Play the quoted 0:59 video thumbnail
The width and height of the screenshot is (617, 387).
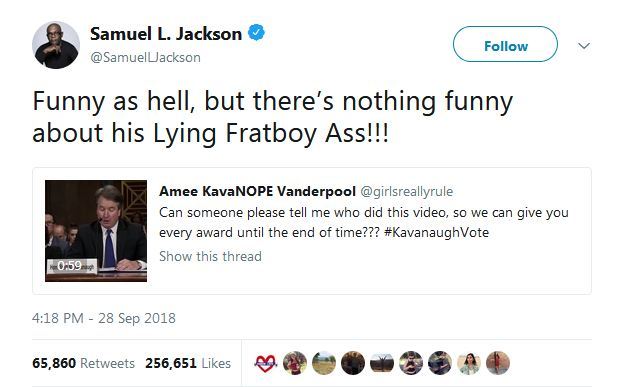[96, 231]
